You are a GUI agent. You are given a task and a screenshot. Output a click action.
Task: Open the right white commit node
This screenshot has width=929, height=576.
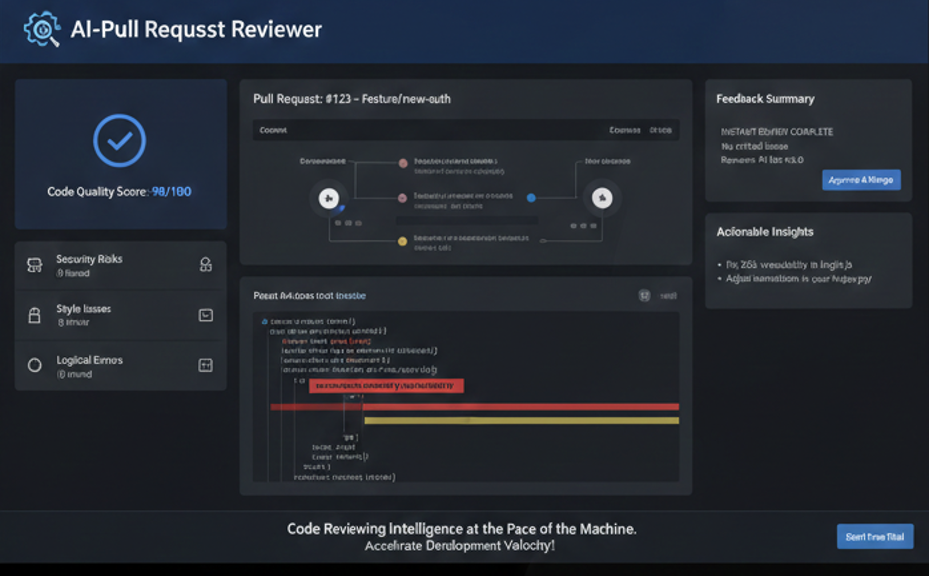(x=601, y=198)
